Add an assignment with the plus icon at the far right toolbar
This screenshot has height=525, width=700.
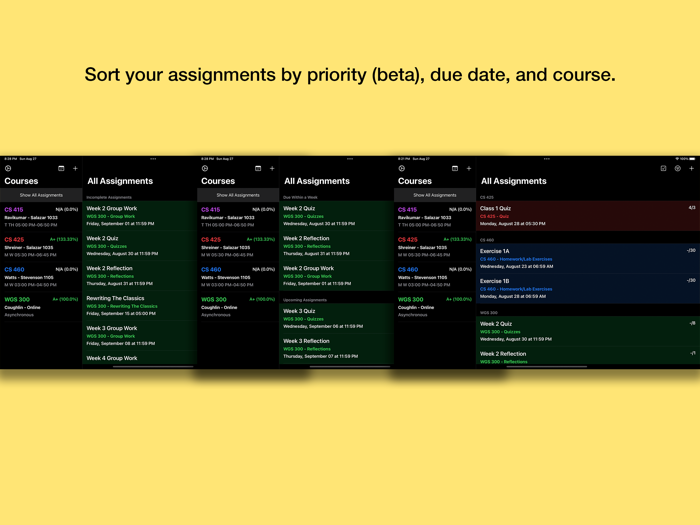692,168
